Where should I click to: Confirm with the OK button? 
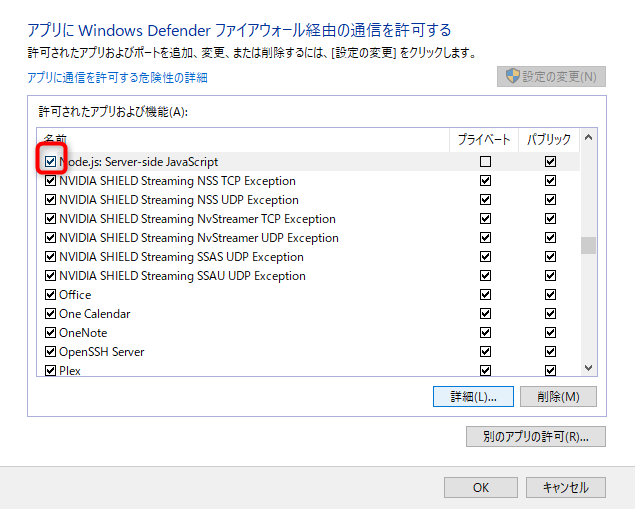click(x=481, y=488)
